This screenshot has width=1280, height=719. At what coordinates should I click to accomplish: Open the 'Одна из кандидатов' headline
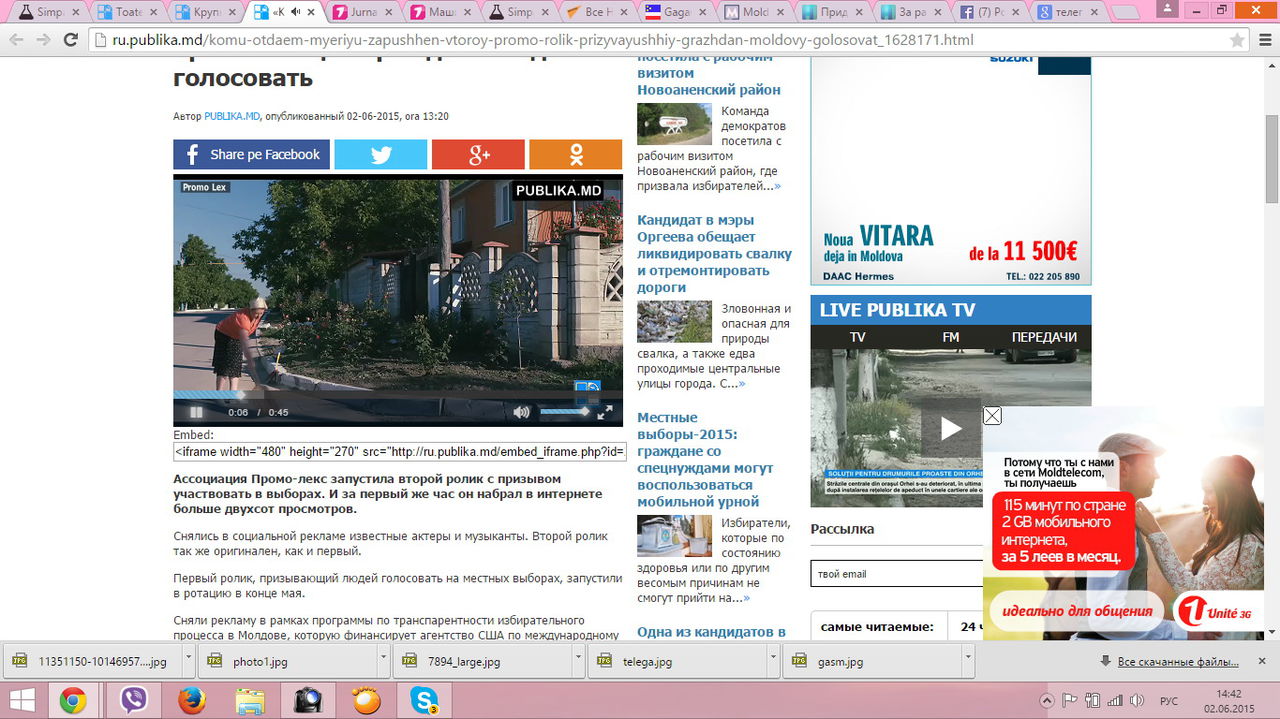point(711,632)
